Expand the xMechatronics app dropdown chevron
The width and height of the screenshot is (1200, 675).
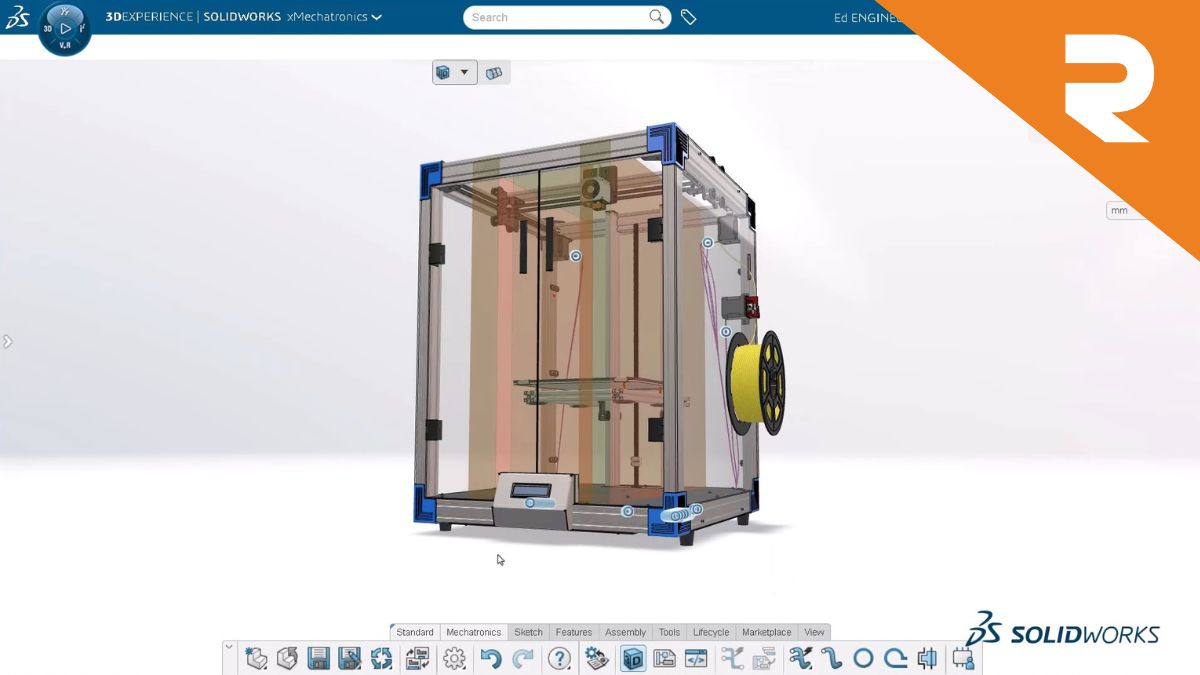point(377,17)
